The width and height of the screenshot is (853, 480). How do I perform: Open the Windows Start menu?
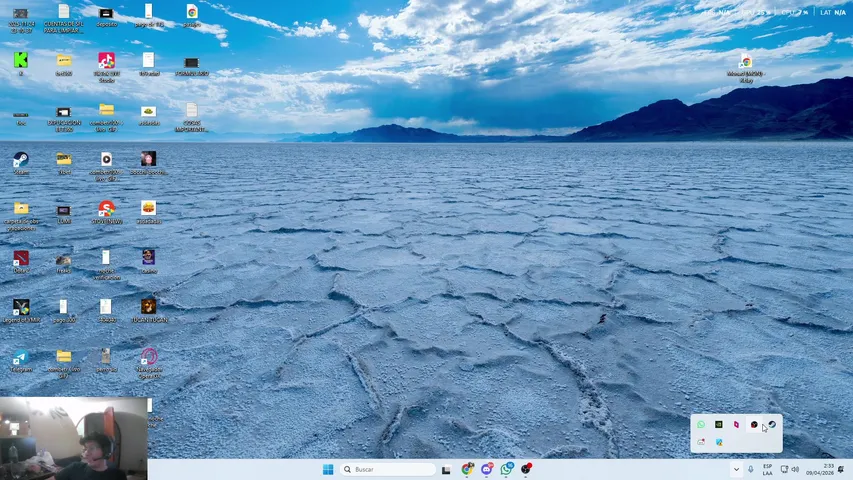coord(328,469)
